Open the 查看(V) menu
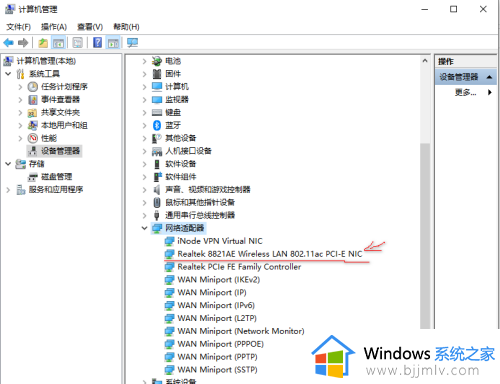Image resolution: width=500 pixels, height=384 pixels. (x=90, y=27)
